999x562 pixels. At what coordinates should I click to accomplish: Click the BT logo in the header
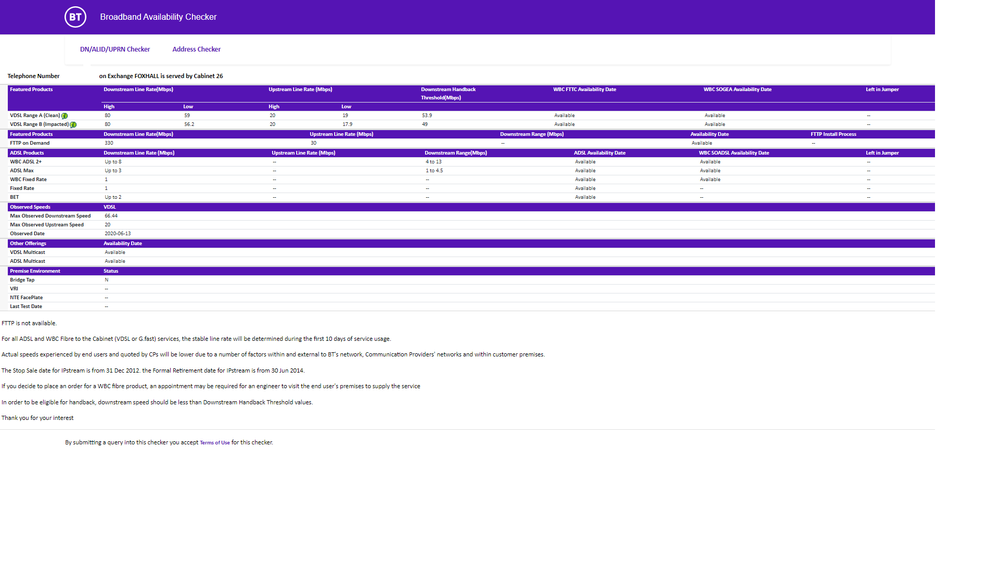75,17
